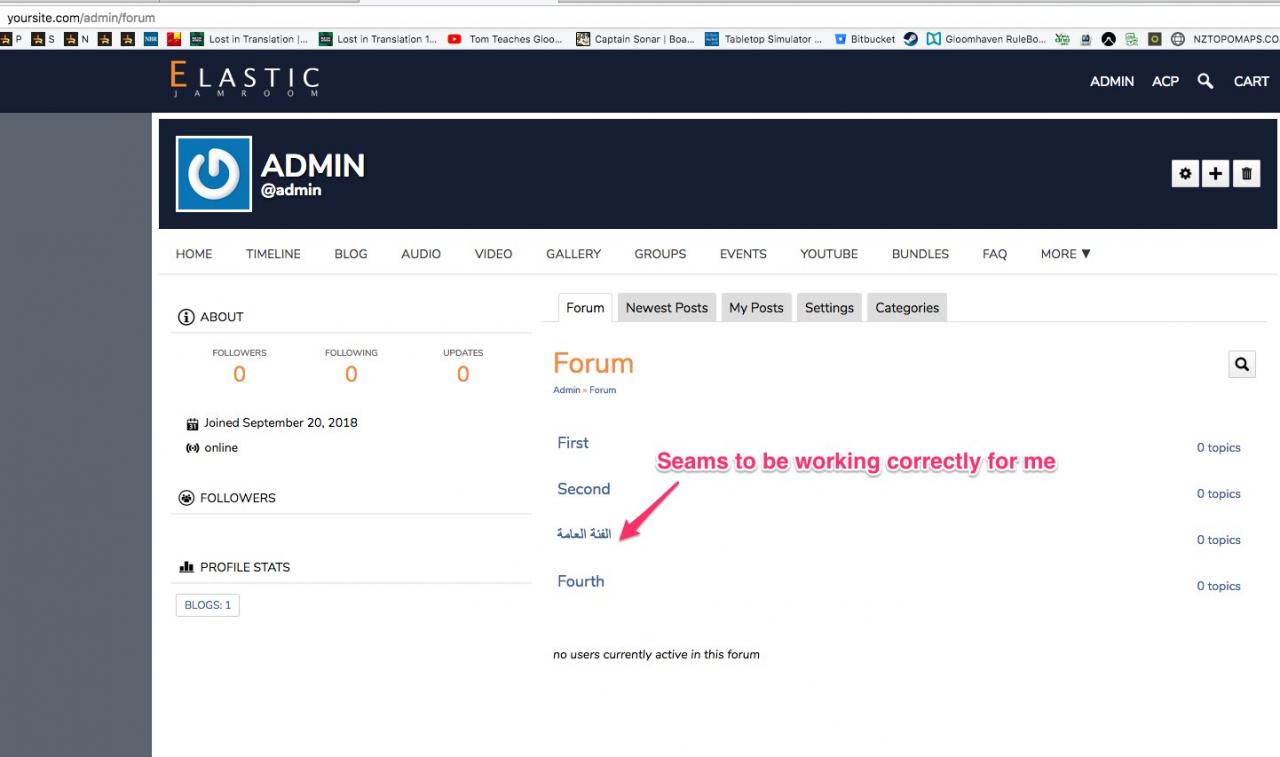Open the profile settings gear icon
Image resolution: width=1280 pixels, height=757 pixels.
[1185, 174]
